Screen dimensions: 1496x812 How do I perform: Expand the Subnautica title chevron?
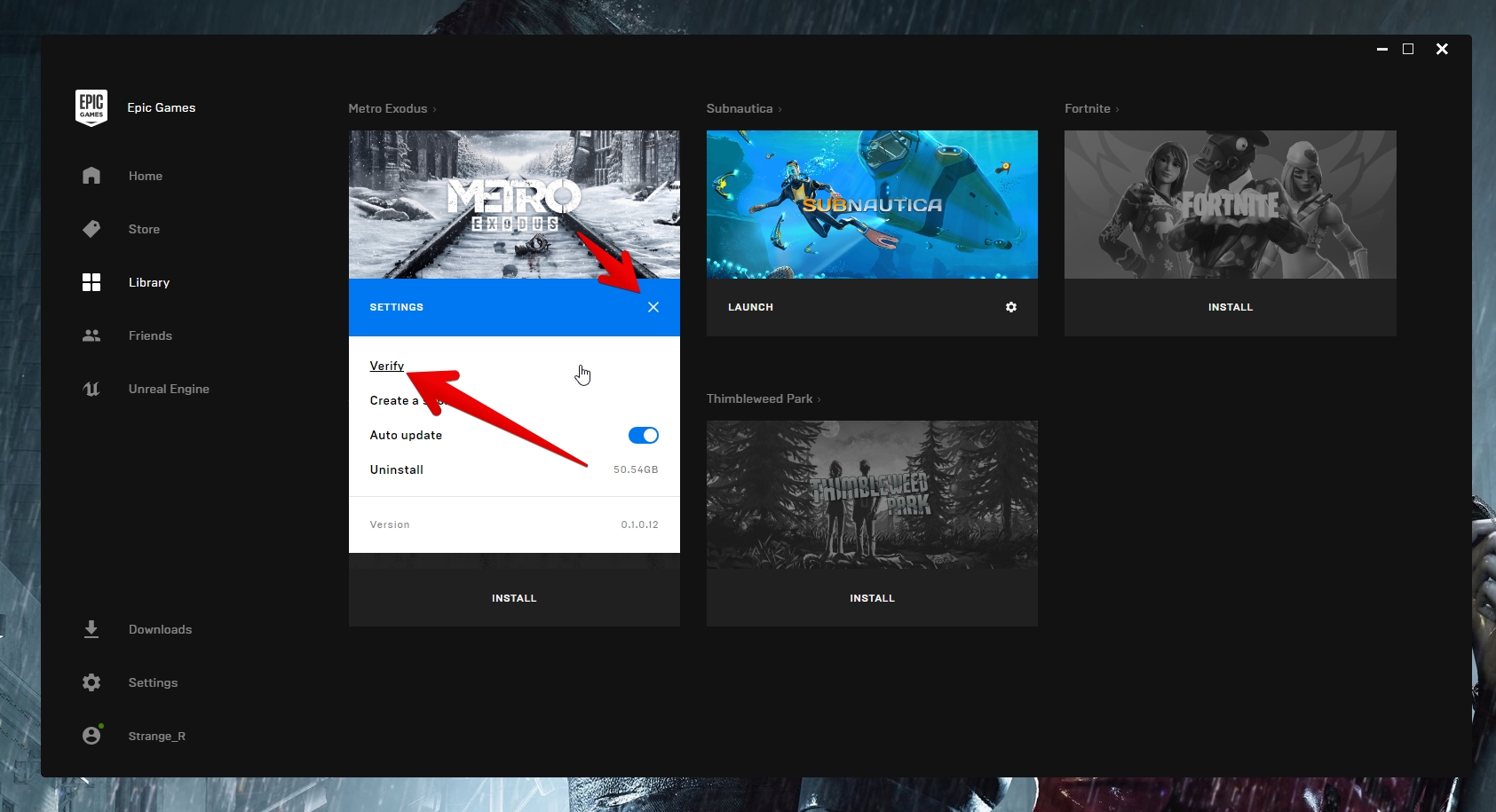(780, 109)
